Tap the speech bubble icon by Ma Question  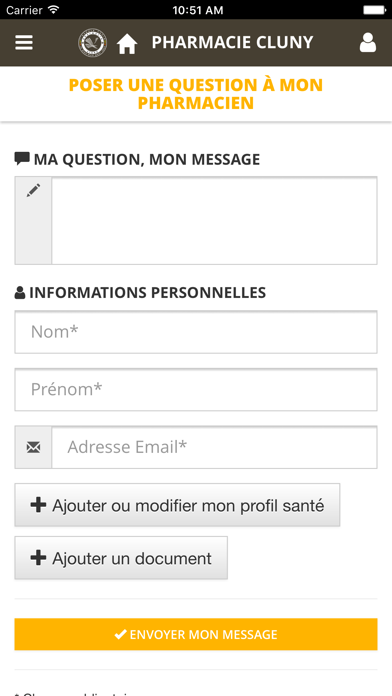click(x=22, y=158)
